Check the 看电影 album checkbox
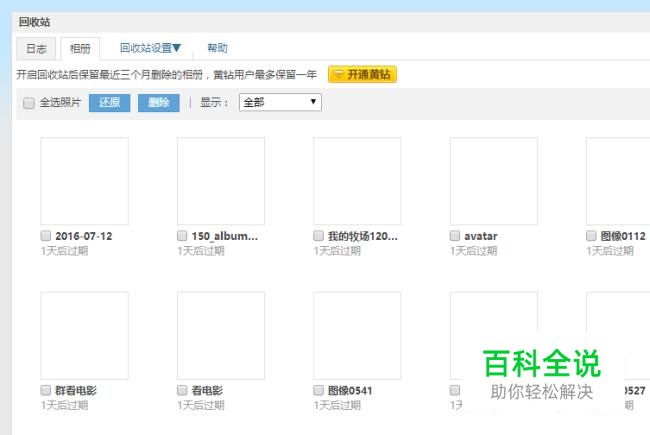This screenshot has height=435, width=650. click(x=182, y=390)
